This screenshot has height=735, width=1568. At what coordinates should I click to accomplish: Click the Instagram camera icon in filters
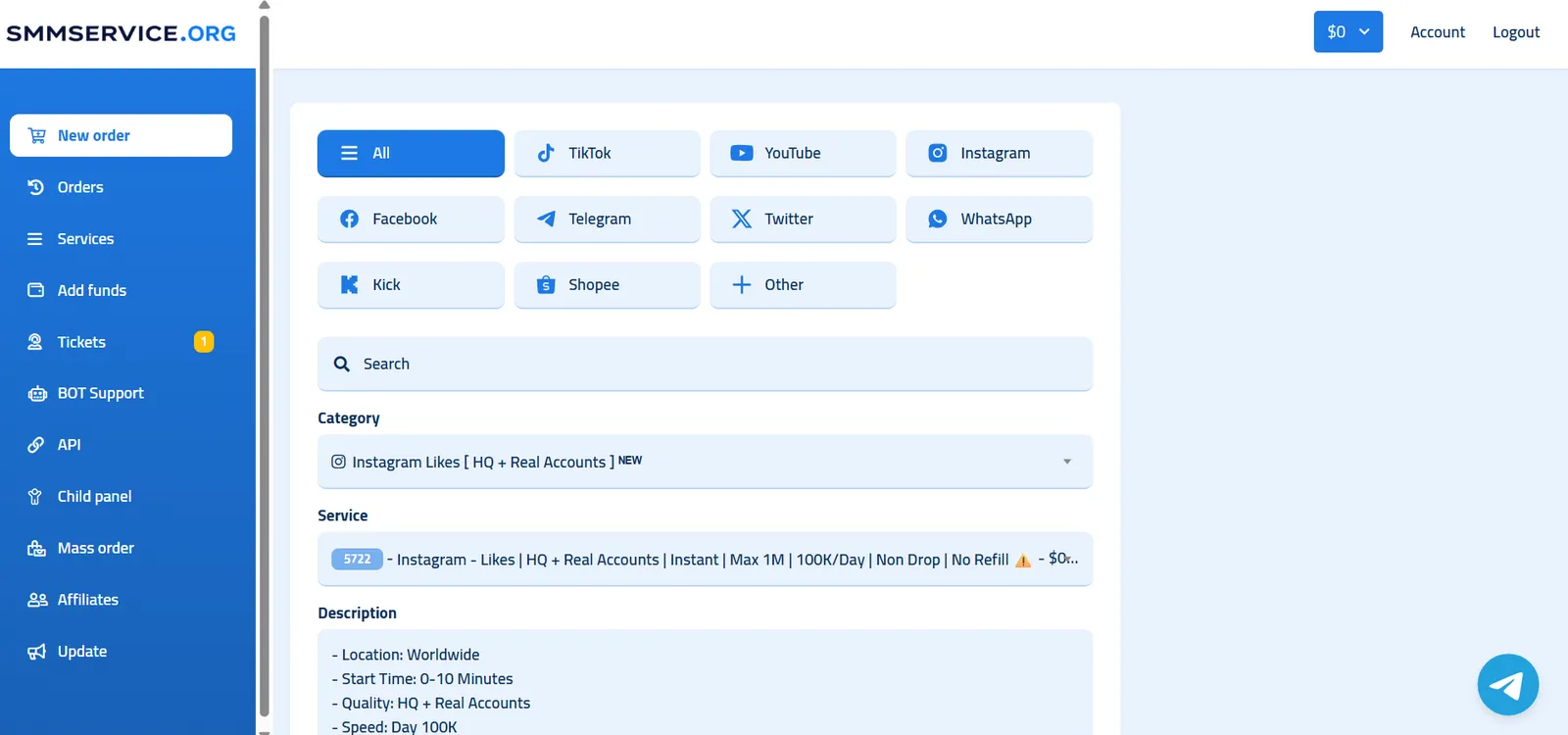coord(938,153)
